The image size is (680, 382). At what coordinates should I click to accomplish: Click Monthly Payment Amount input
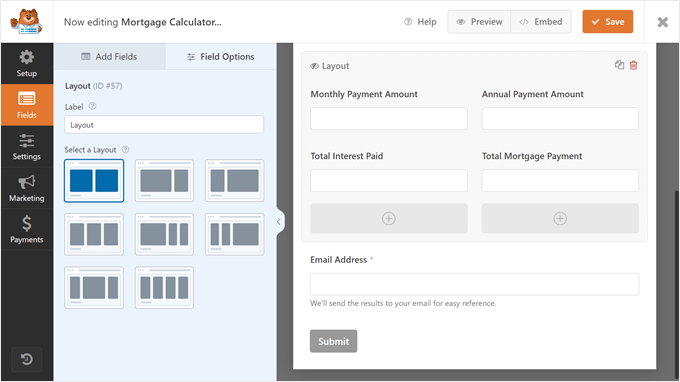pos(389,118)
